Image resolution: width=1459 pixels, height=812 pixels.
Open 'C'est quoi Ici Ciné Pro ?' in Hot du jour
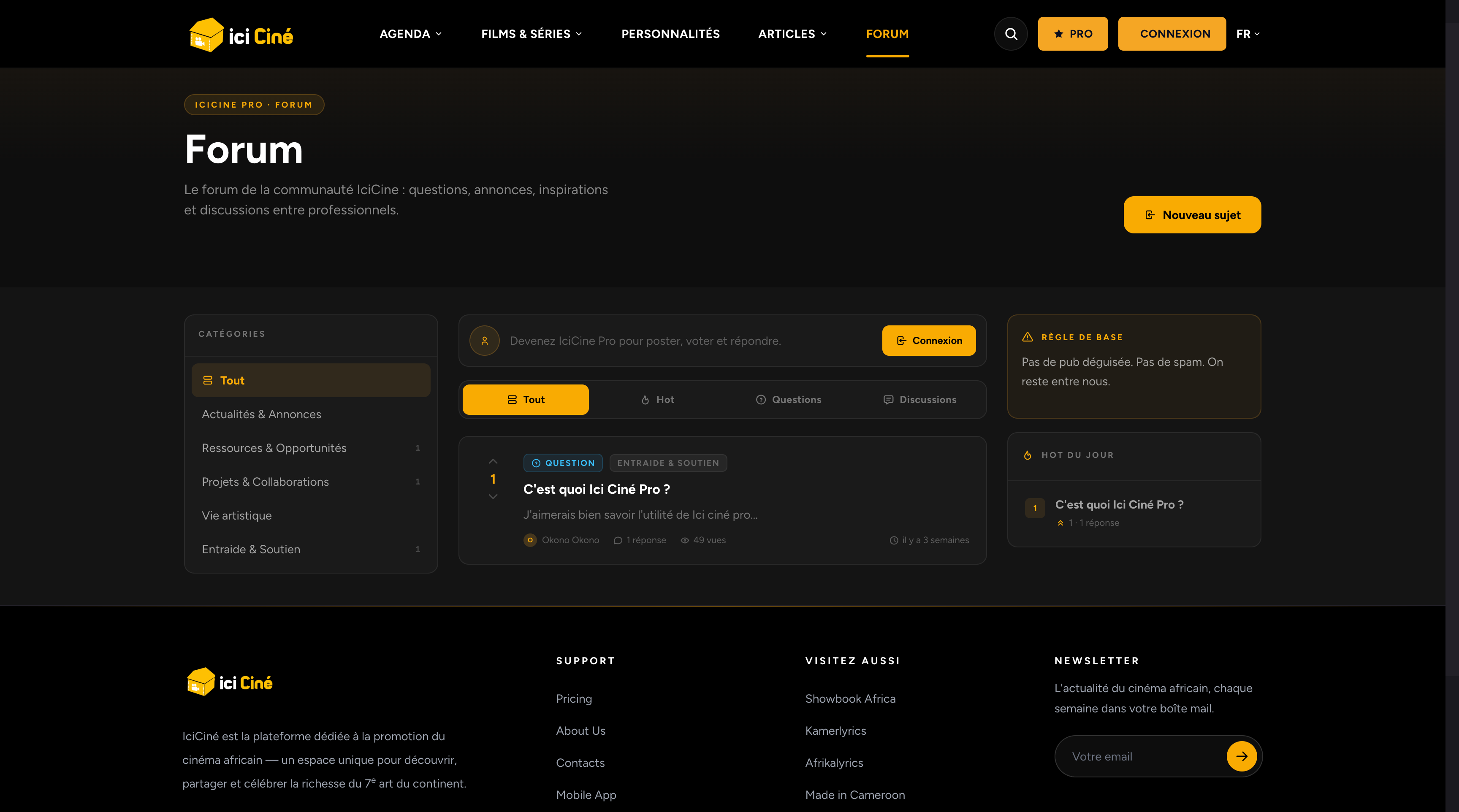(x=1119, y=504)
